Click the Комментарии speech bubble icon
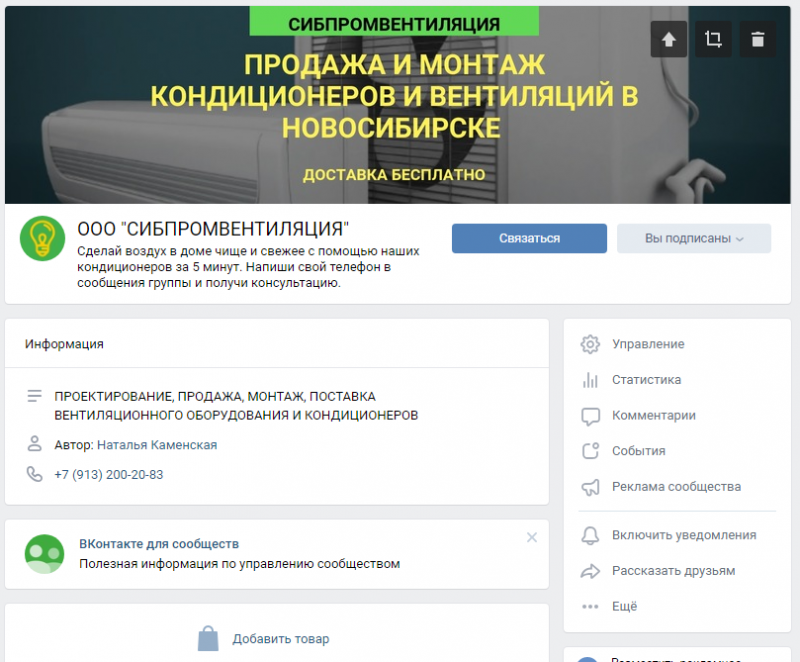Viewport: 800px width, 662px height. point(590,416)
